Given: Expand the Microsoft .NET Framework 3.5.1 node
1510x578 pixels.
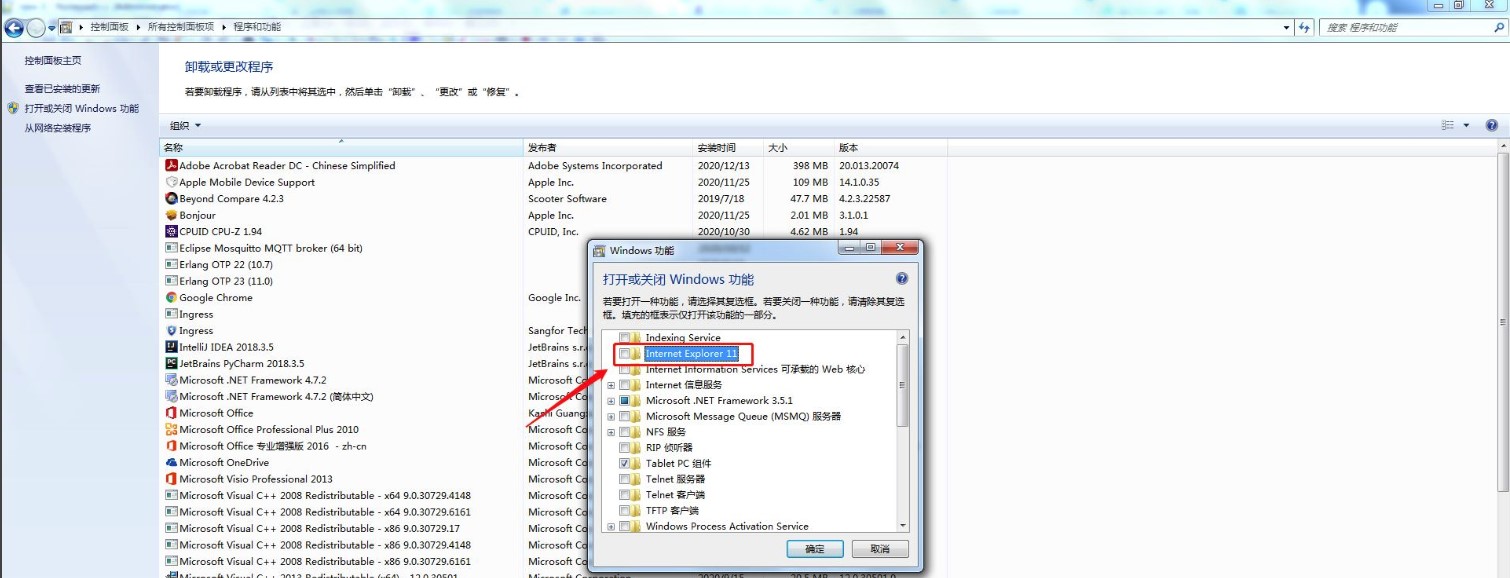Looking at the screenshot, I should [x=611, y=400].
